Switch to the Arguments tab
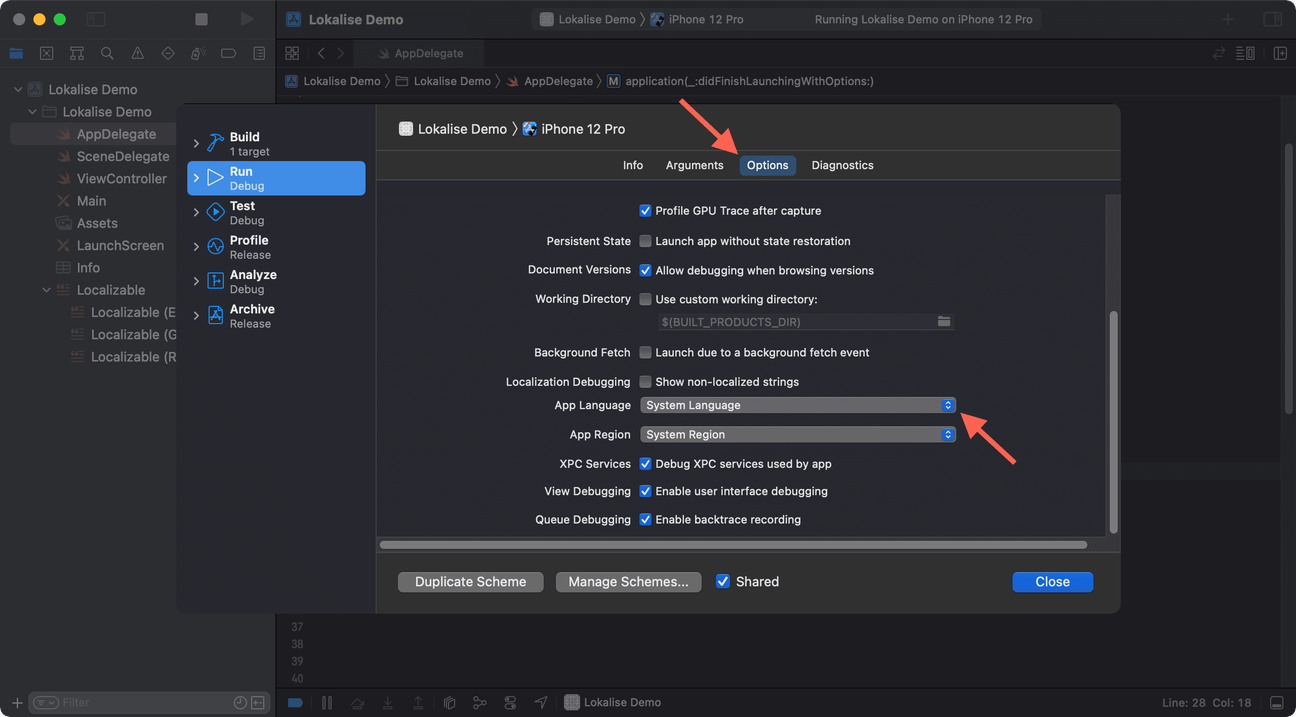 coord(694,165)
